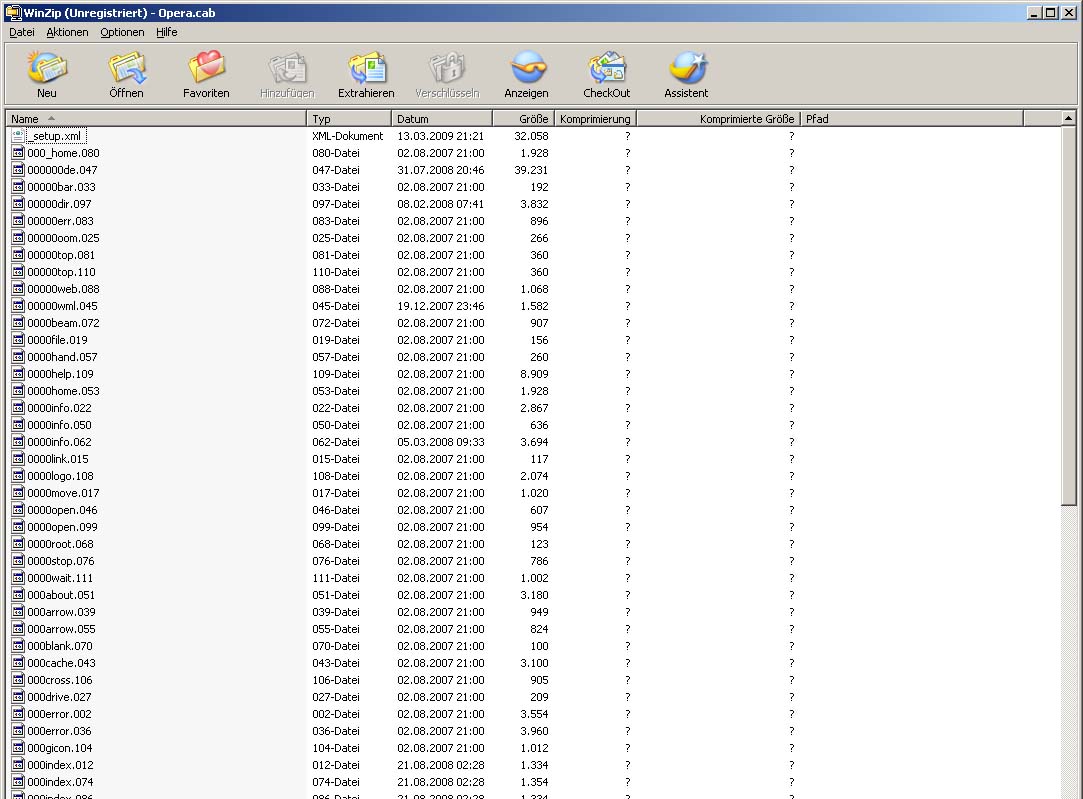The width and height of the screenshot is (1083, 799).
Task: Select file icon of 0000hand.057
Action: coord(18,357)
